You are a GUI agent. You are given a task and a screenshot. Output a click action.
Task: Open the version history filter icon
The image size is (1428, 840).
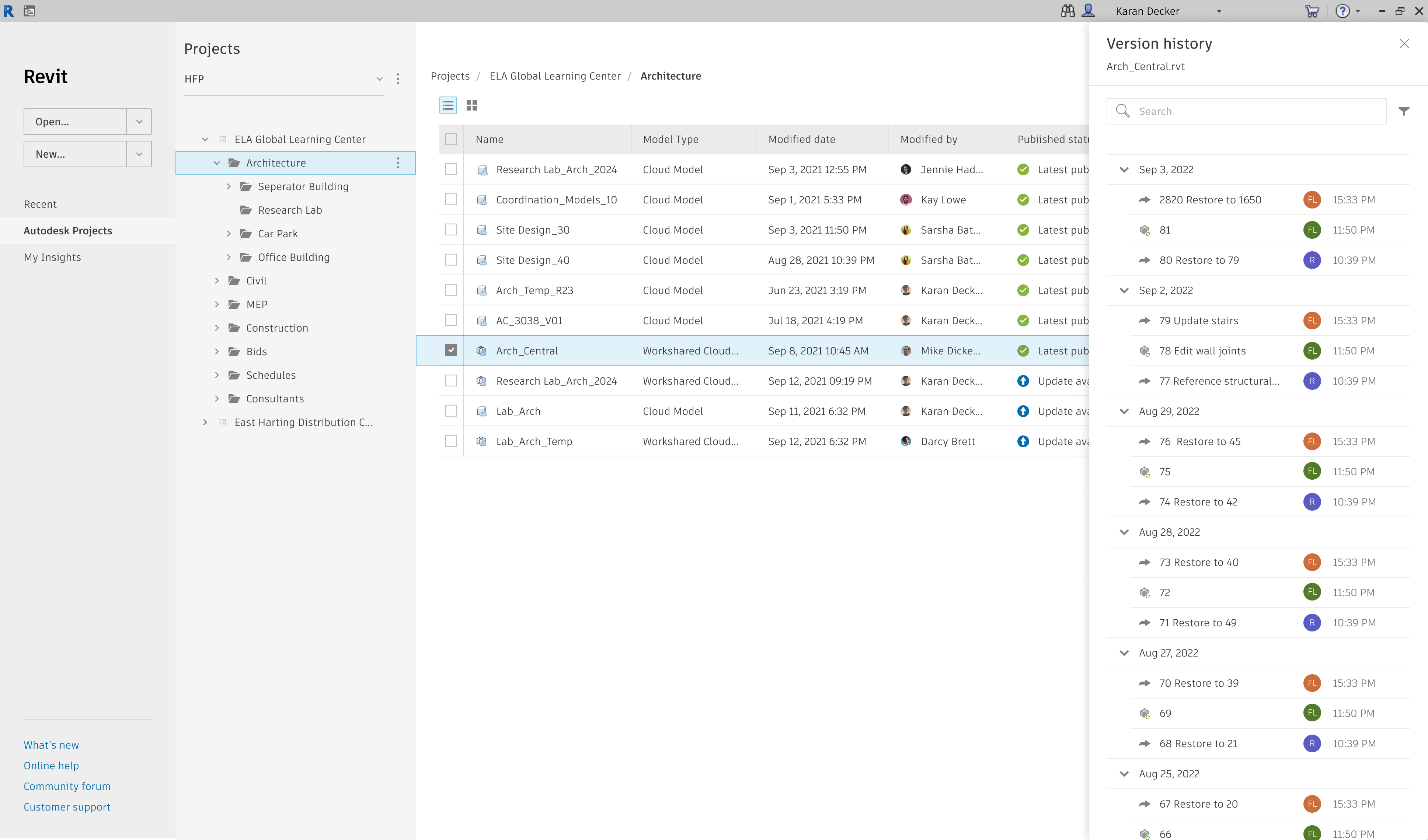click(1404, 111)
